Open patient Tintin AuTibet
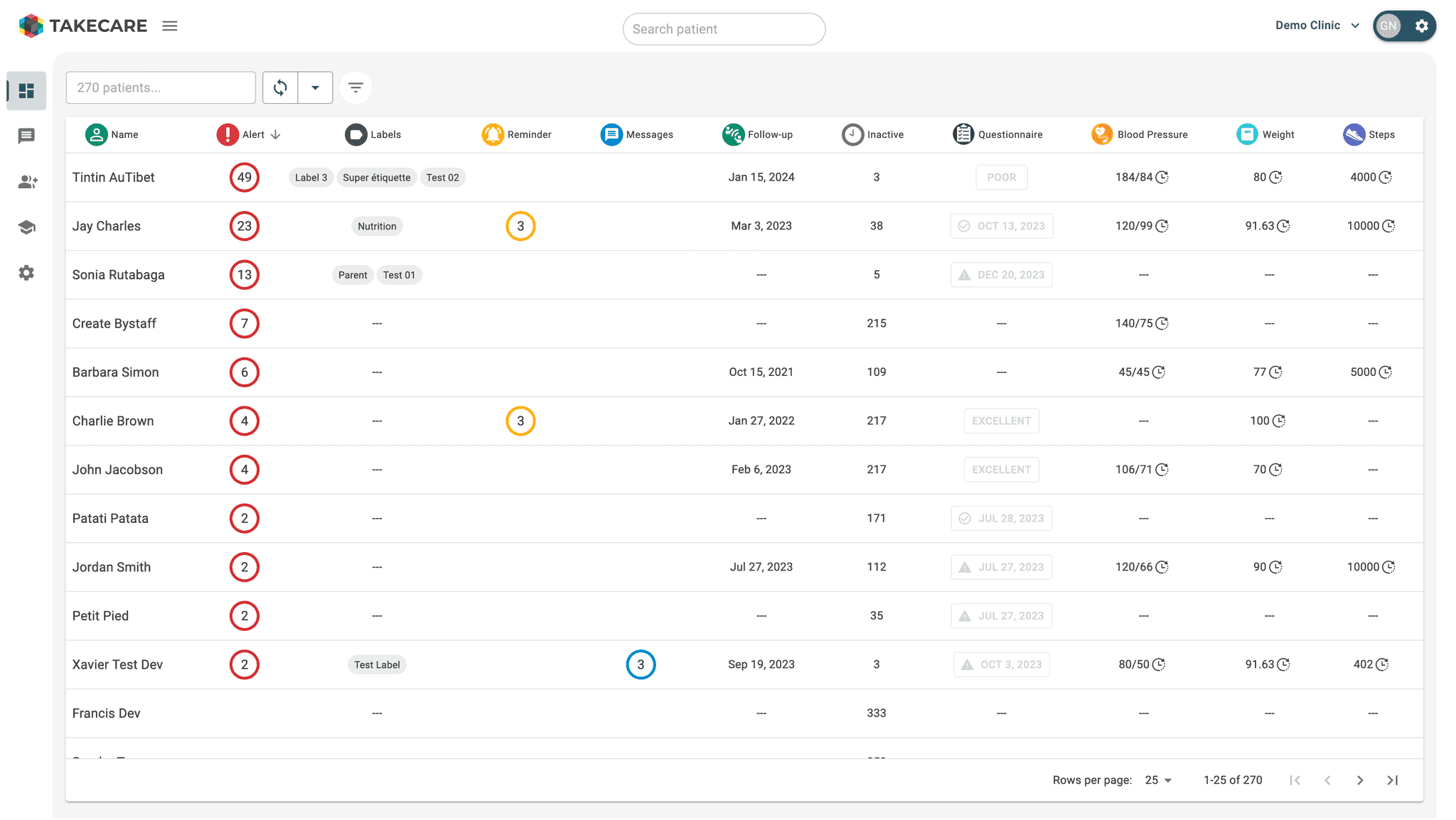The height and width of the screenshot is (820, 1456). coord(113,178)
